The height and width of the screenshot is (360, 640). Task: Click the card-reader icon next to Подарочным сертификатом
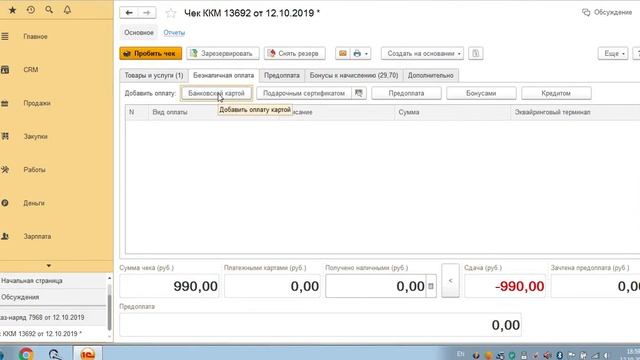(358, 93)
